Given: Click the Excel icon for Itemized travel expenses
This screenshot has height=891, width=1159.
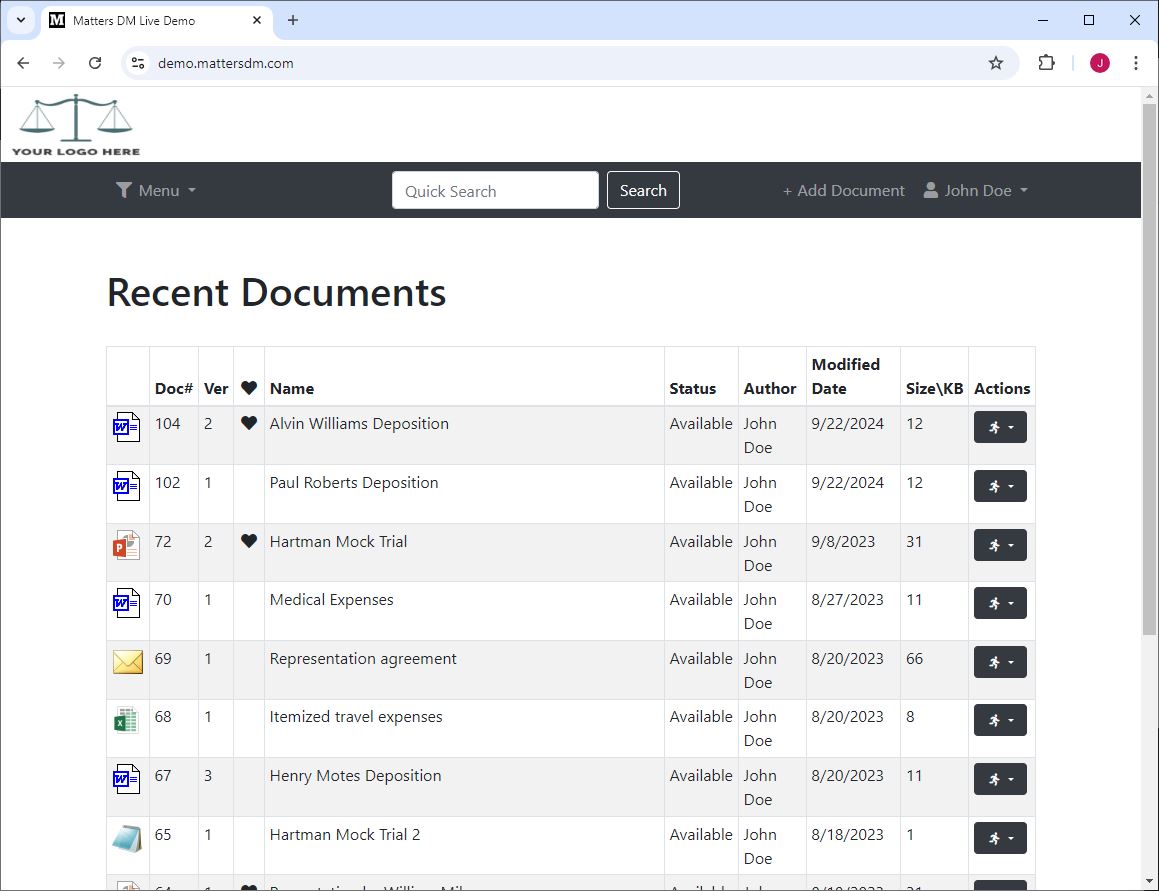Looking at the screenshot, I should pos(127,720).
